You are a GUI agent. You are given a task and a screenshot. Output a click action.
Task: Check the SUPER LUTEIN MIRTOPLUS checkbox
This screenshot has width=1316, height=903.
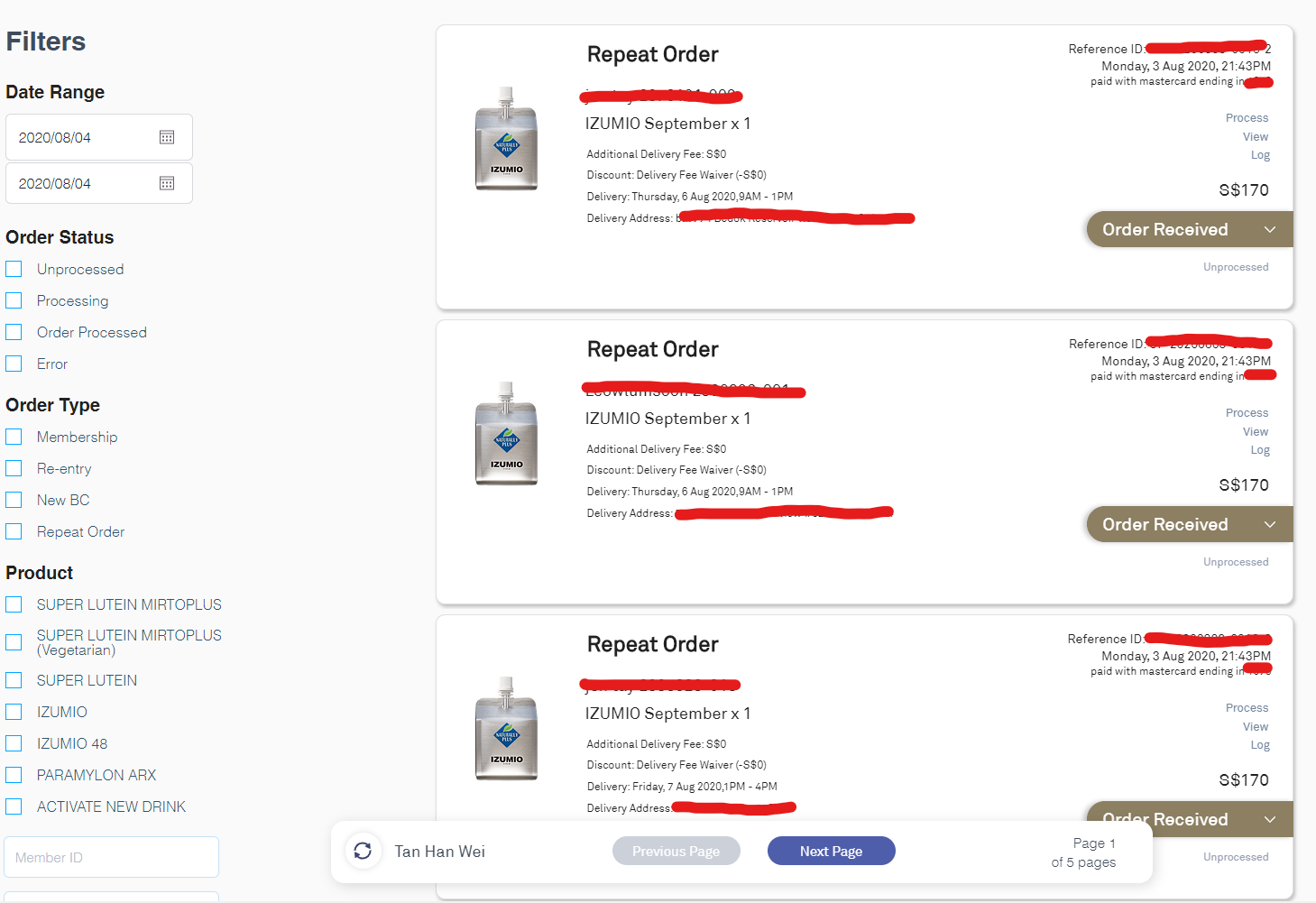[14, 604]
